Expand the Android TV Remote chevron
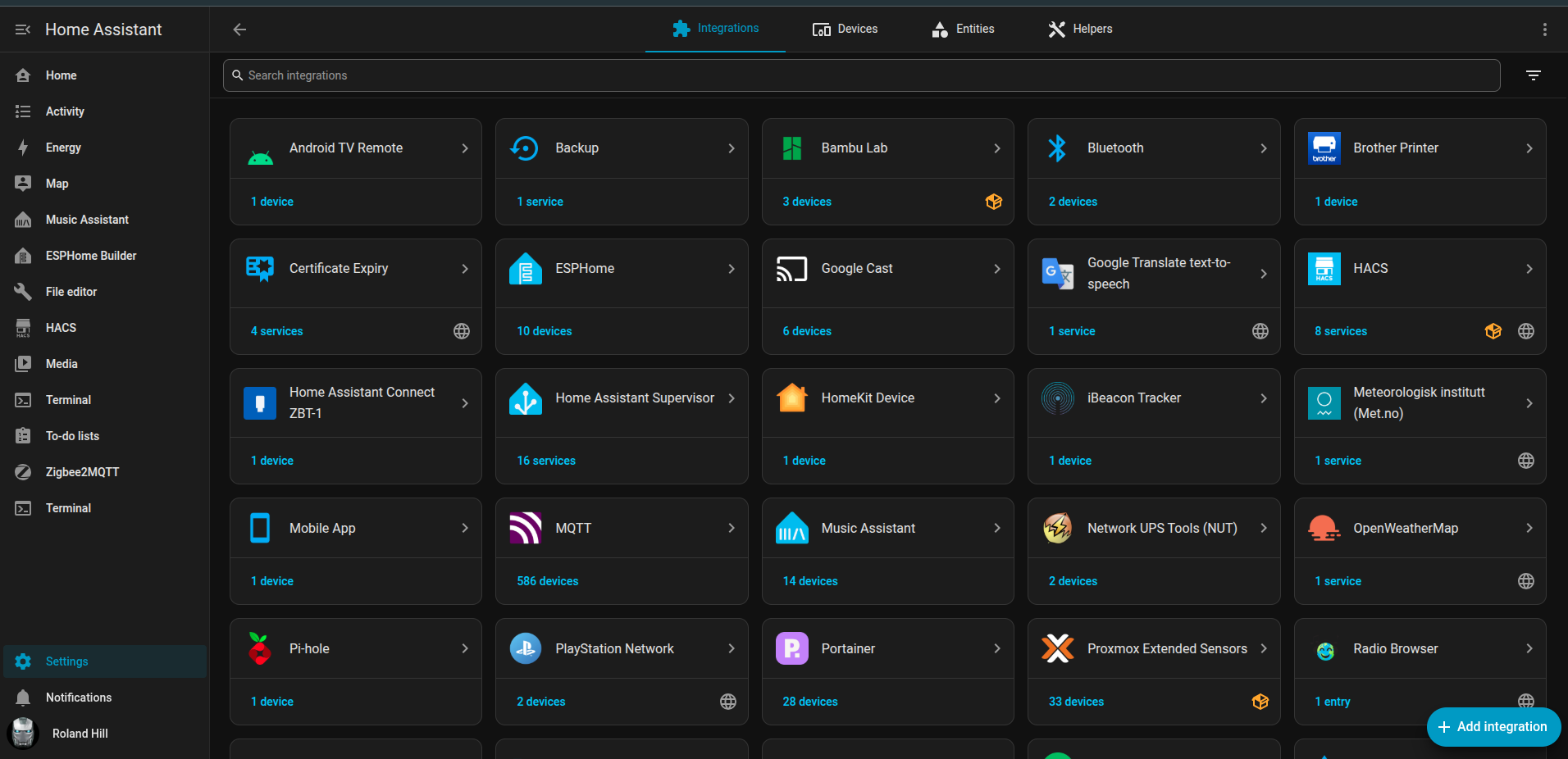 [465, 148]
